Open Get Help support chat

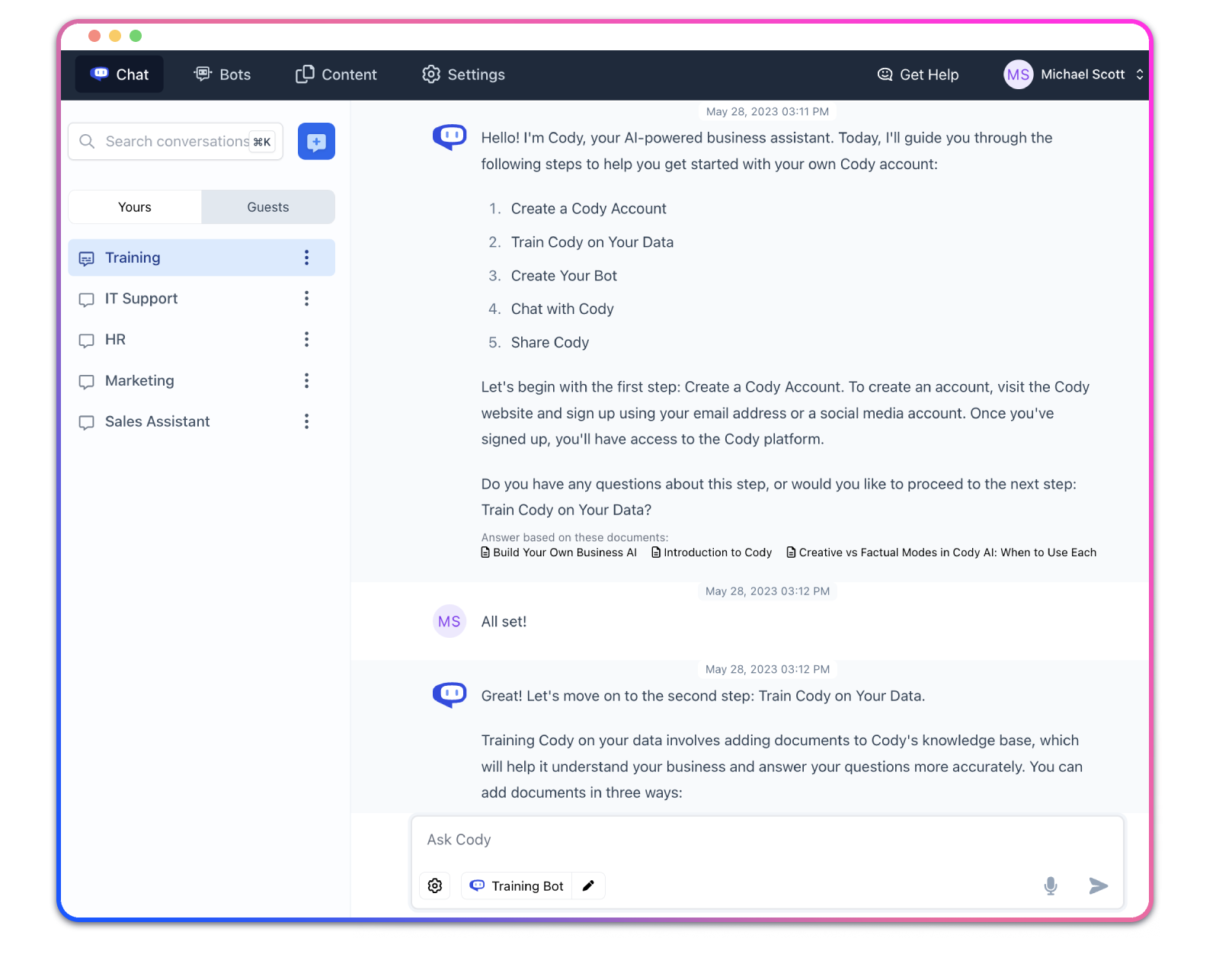pos(918,75)
